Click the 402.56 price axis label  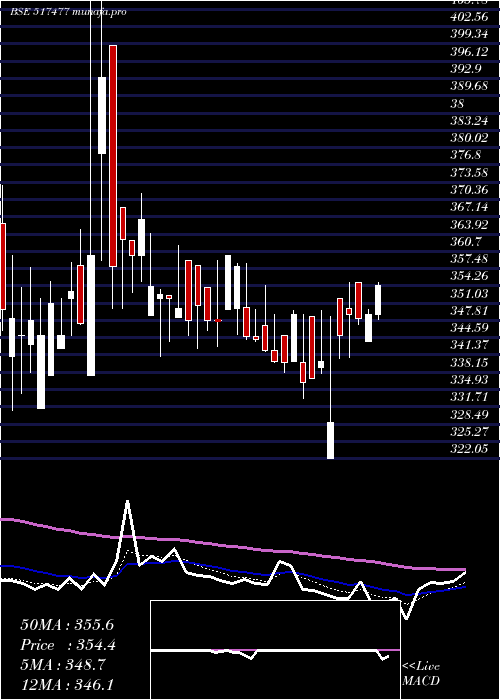point(468,18)
